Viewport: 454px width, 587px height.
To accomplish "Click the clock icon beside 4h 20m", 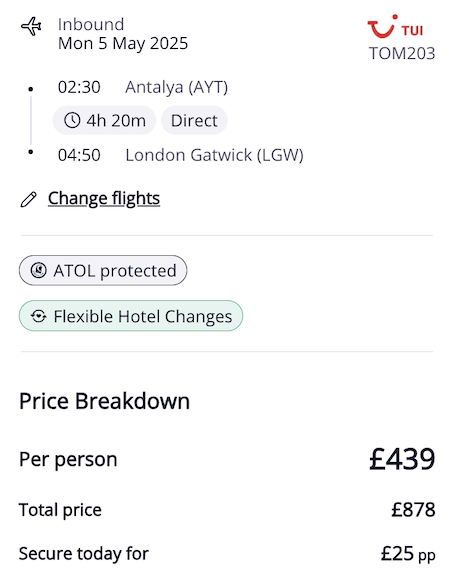I will [x=72, y=121].
